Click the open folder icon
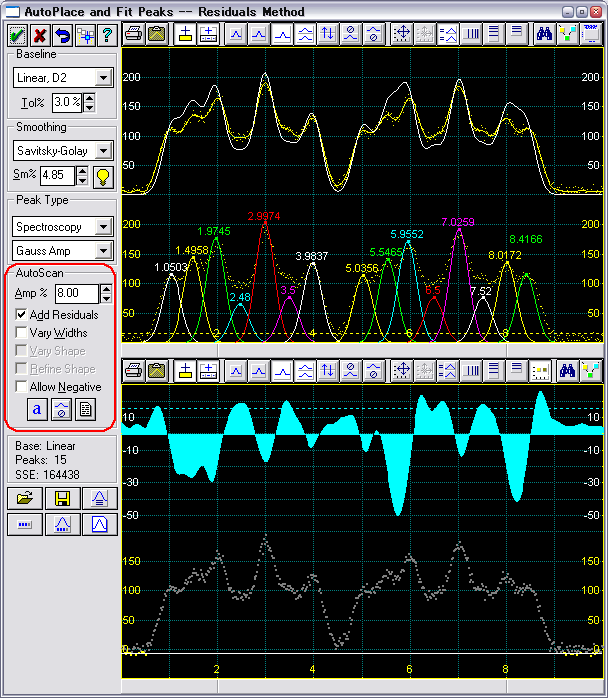 pos(24,498)
